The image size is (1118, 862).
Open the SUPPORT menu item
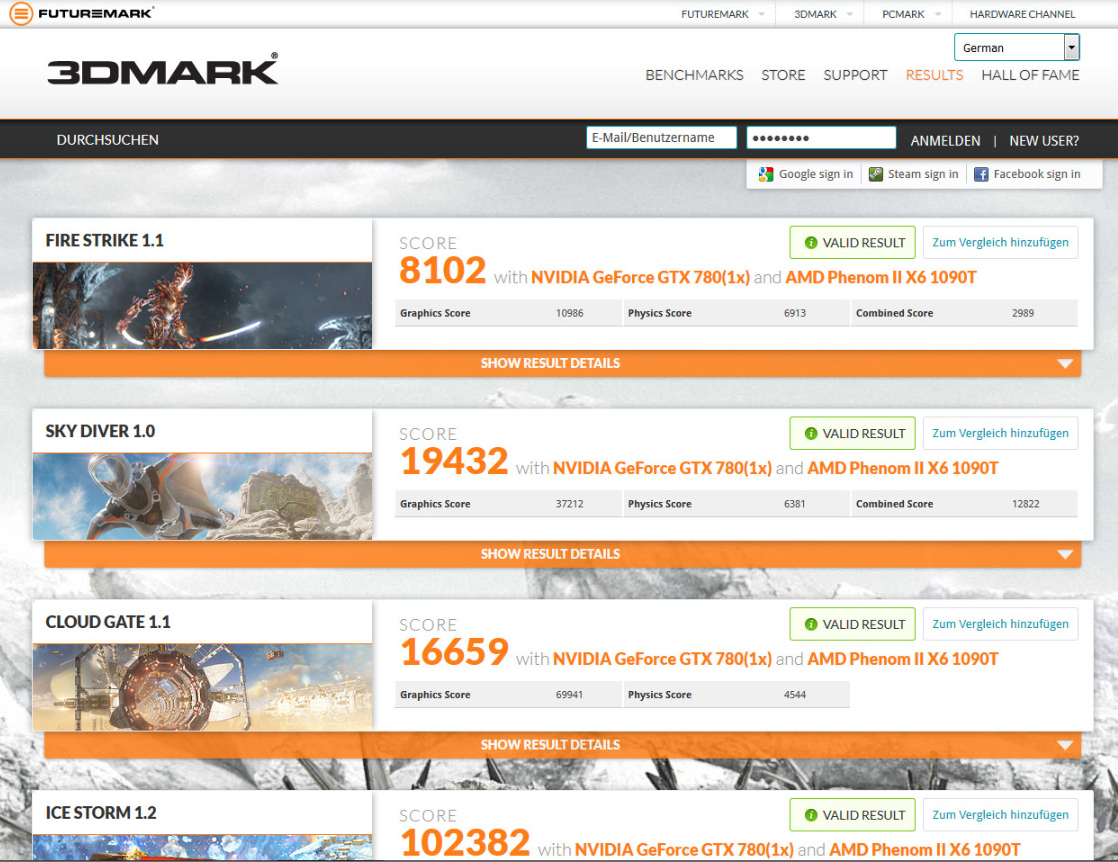point(855,75)
